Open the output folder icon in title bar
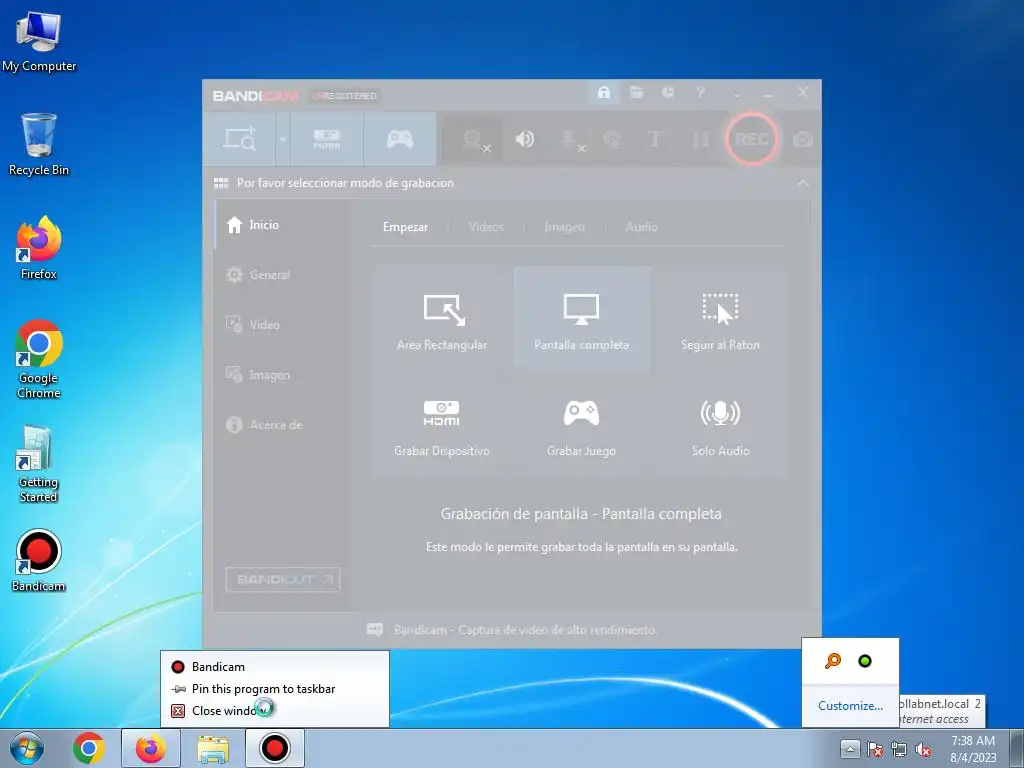 [637, 93]
